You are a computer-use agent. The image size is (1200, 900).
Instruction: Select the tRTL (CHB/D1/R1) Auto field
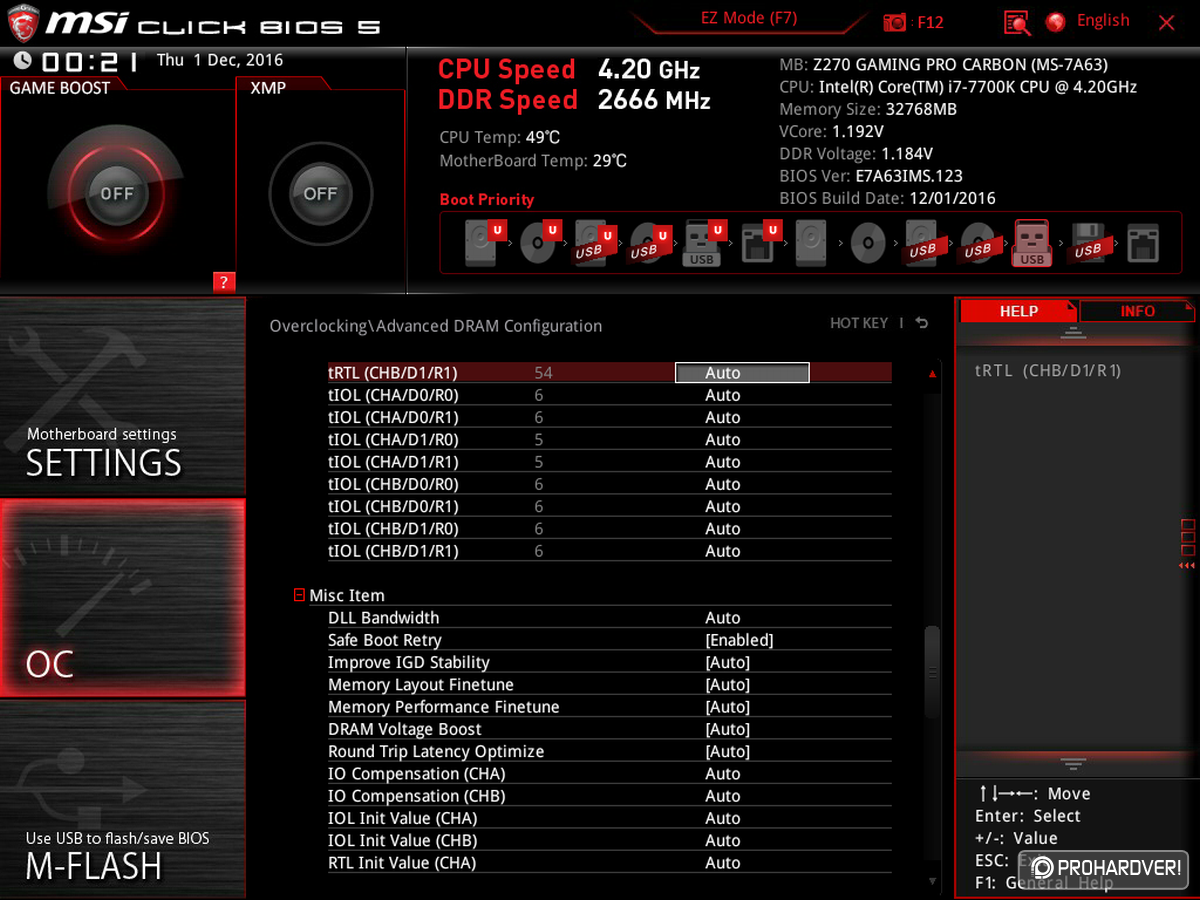point(742,373)
